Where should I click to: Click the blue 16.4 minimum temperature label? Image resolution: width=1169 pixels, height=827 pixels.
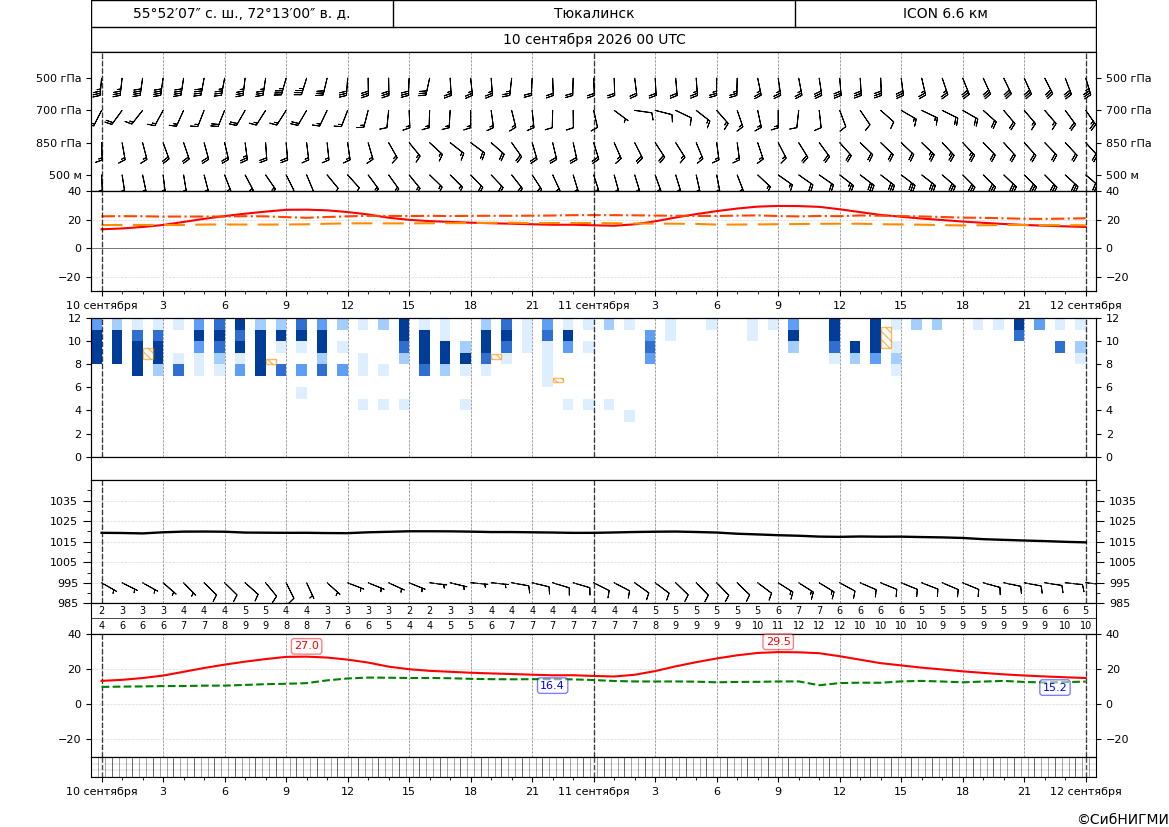tap(552, 685)
